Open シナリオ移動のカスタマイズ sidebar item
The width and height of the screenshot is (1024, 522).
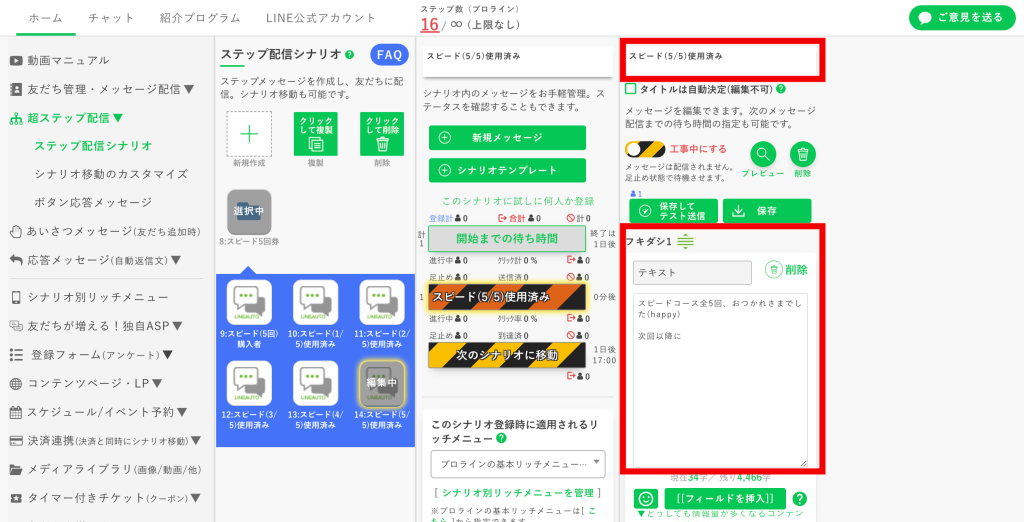point(111,174)
